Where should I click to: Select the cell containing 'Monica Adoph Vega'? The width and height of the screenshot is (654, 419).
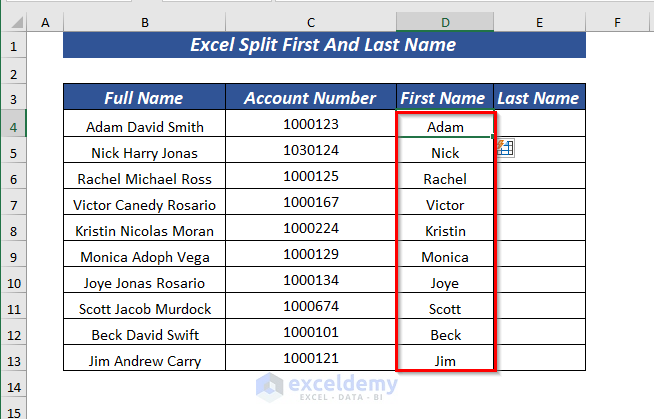point(145,257)
